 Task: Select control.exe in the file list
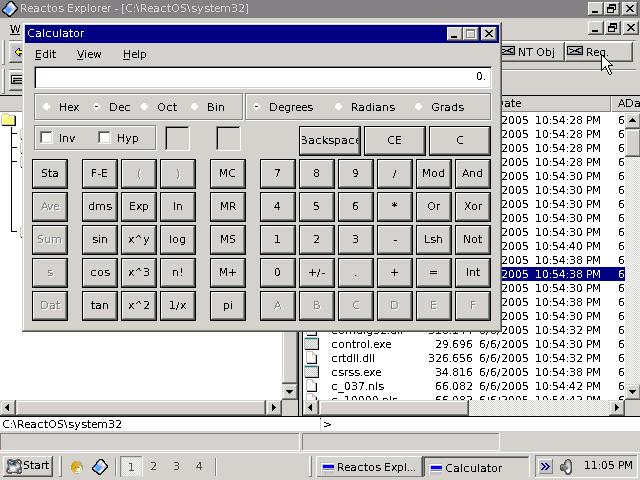click(x=361, y=344)
